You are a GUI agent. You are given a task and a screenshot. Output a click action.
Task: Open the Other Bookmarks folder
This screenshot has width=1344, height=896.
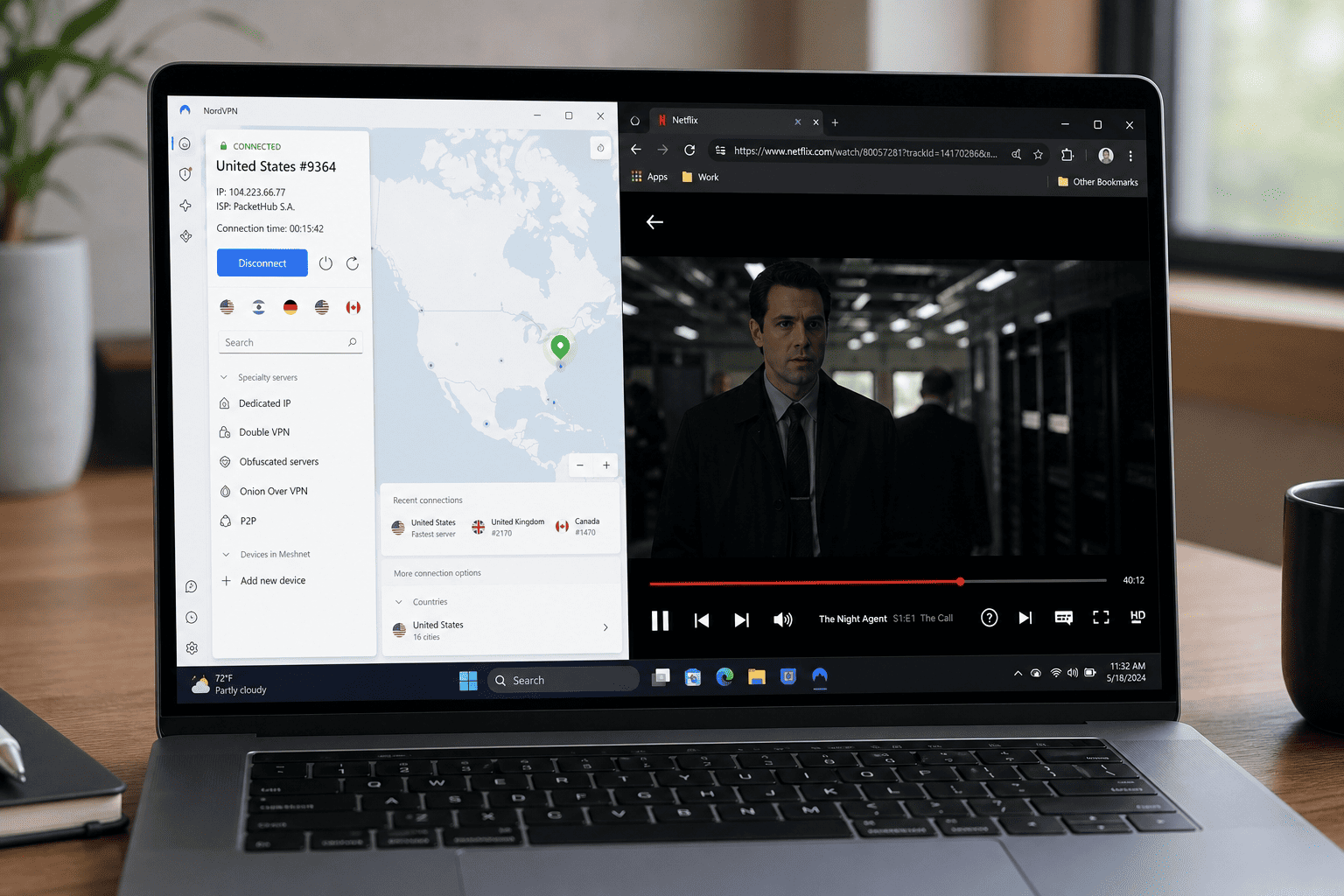[x=1098, y=182]
